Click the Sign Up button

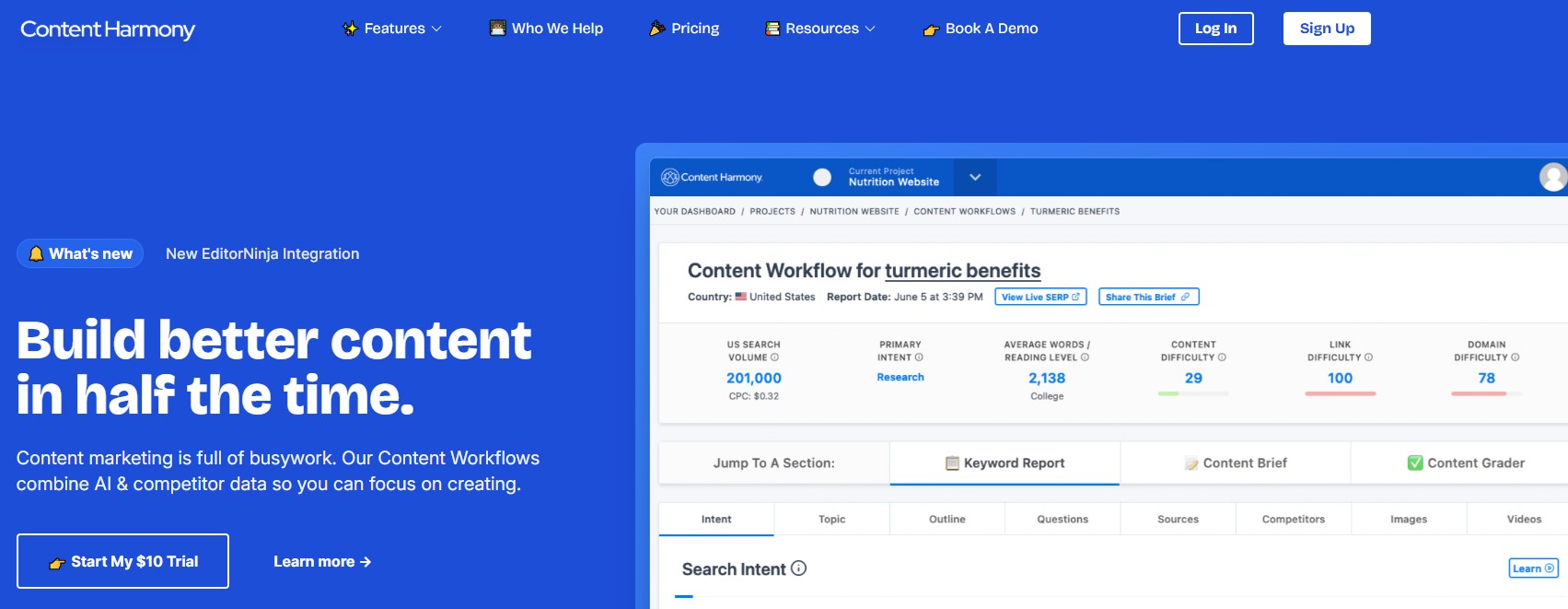(x=1327, y=29)
